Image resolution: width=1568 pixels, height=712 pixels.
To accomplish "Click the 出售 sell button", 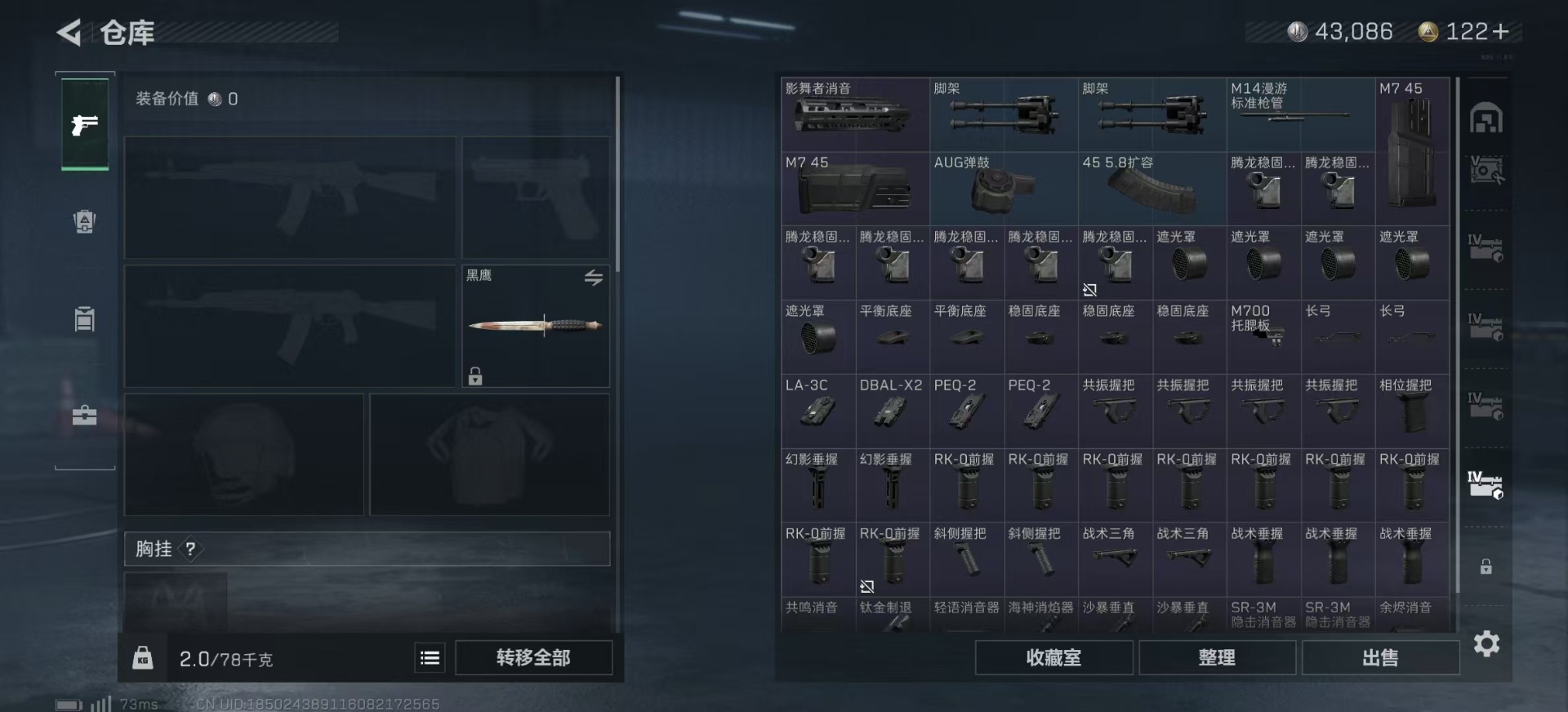I will tap(1380, 657).
